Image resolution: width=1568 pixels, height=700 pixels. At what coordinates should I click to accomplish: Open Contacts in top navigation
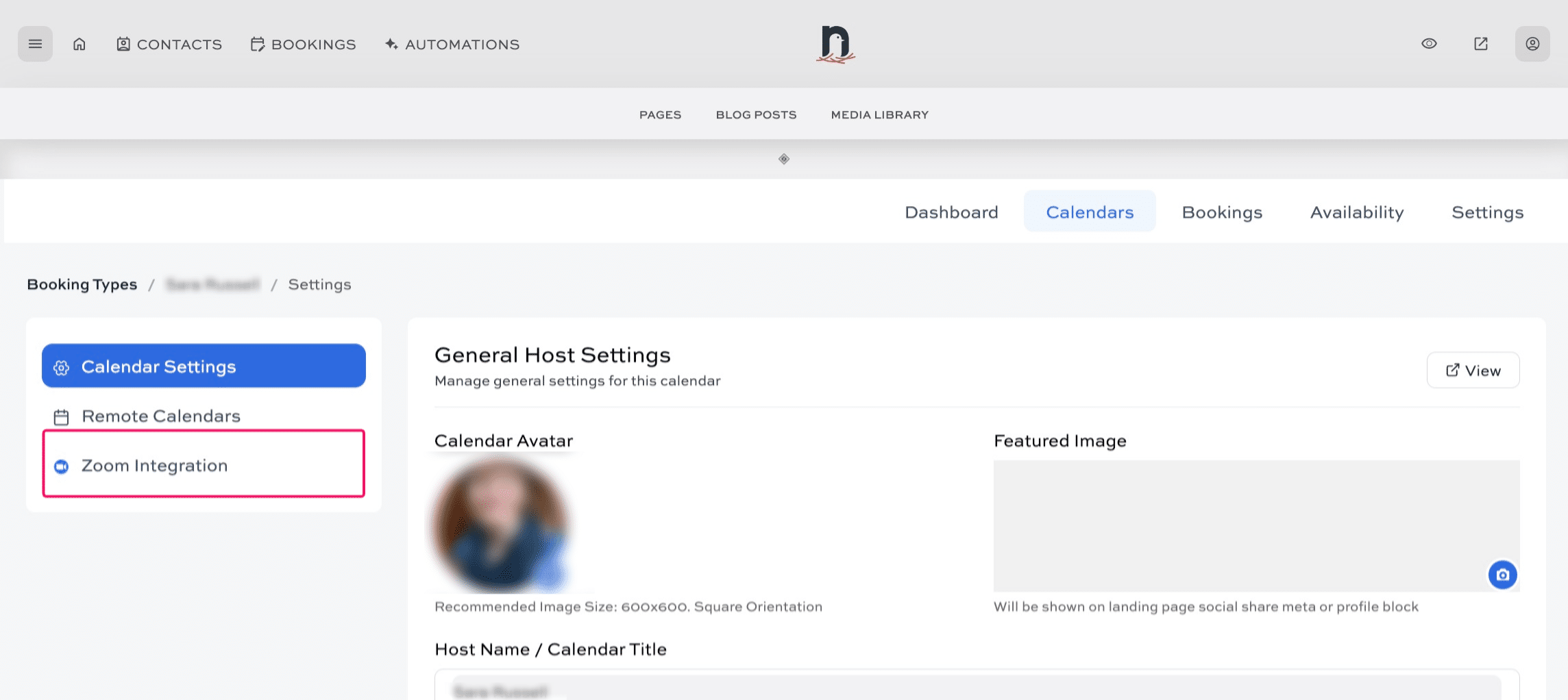point(169,45)
